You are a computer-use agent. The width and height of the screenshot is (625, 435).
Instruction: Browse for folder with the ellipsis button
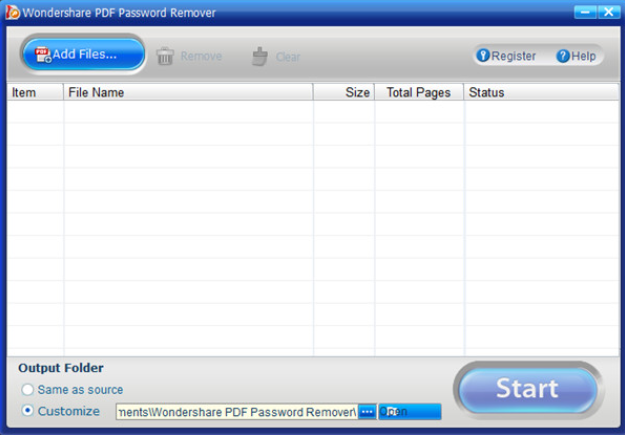[x=367, y=412]
